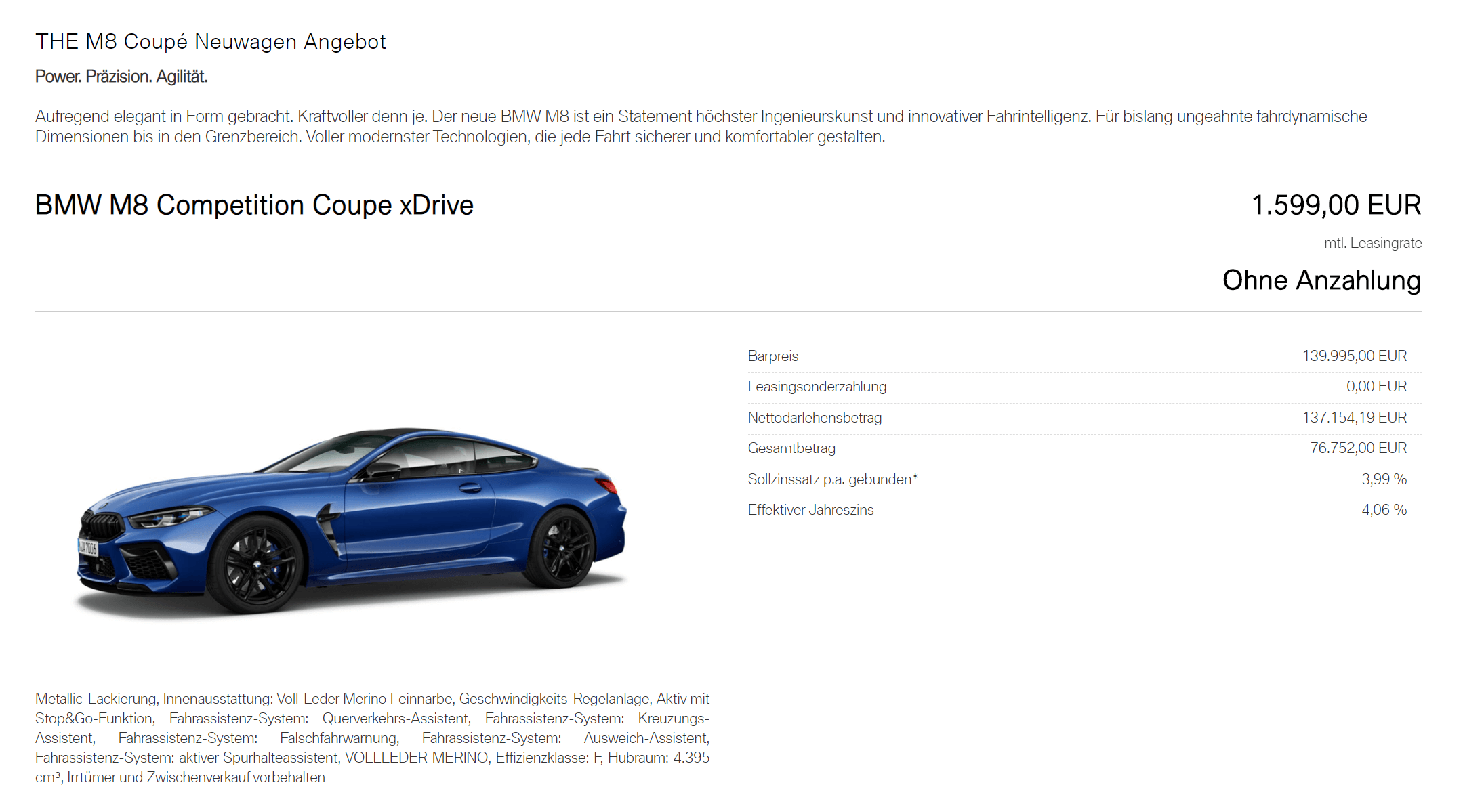Click value '137.154,19 EUR'
Screen dimensions: 1463x812
[1354, 418]
